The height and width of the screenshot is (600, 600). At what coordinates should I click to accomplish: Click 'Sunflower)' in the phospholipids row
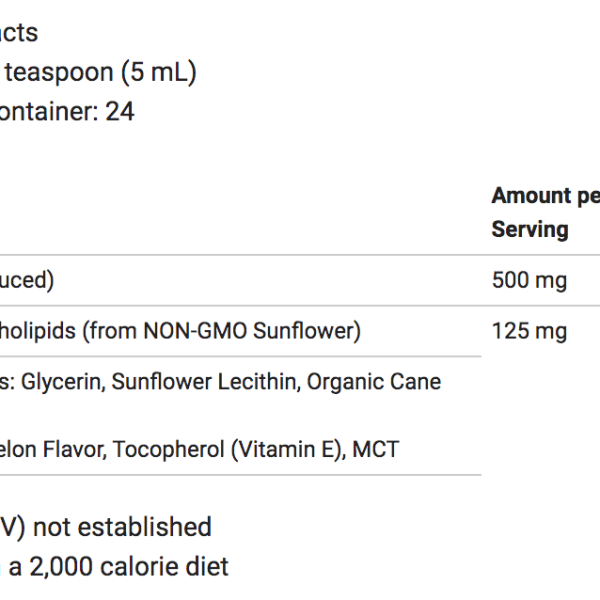point(307,331)
